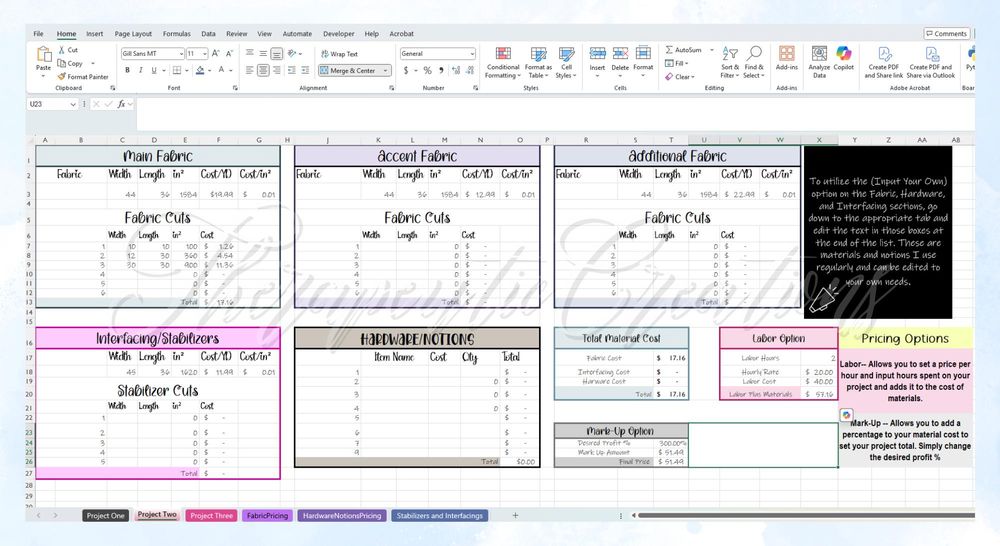
Task: Select the Desired Profit % value cell
Action: pos(669,443)
